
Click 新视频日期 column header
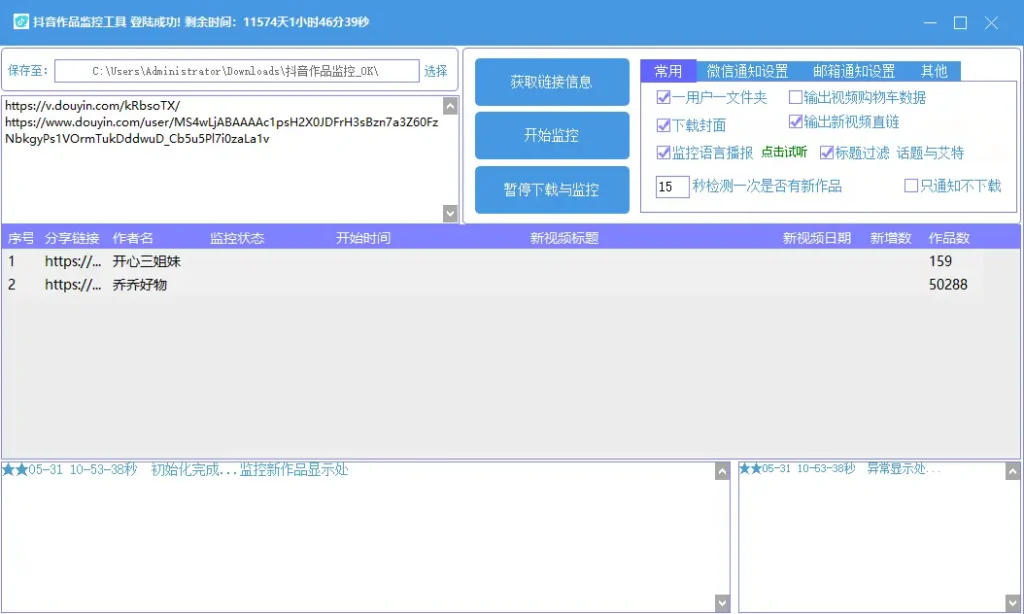click(x=816, y=238)
